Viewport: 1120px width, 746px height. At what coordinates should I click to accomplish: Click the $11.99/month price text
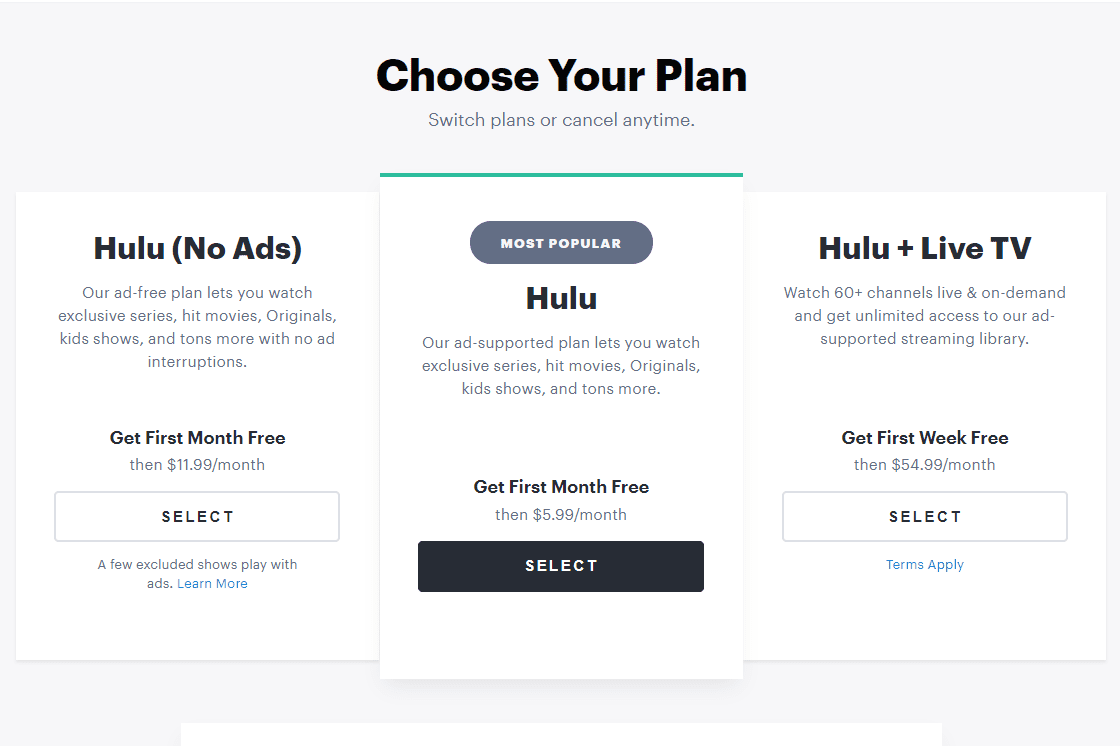pyautogui.click(x=197, y=464)
